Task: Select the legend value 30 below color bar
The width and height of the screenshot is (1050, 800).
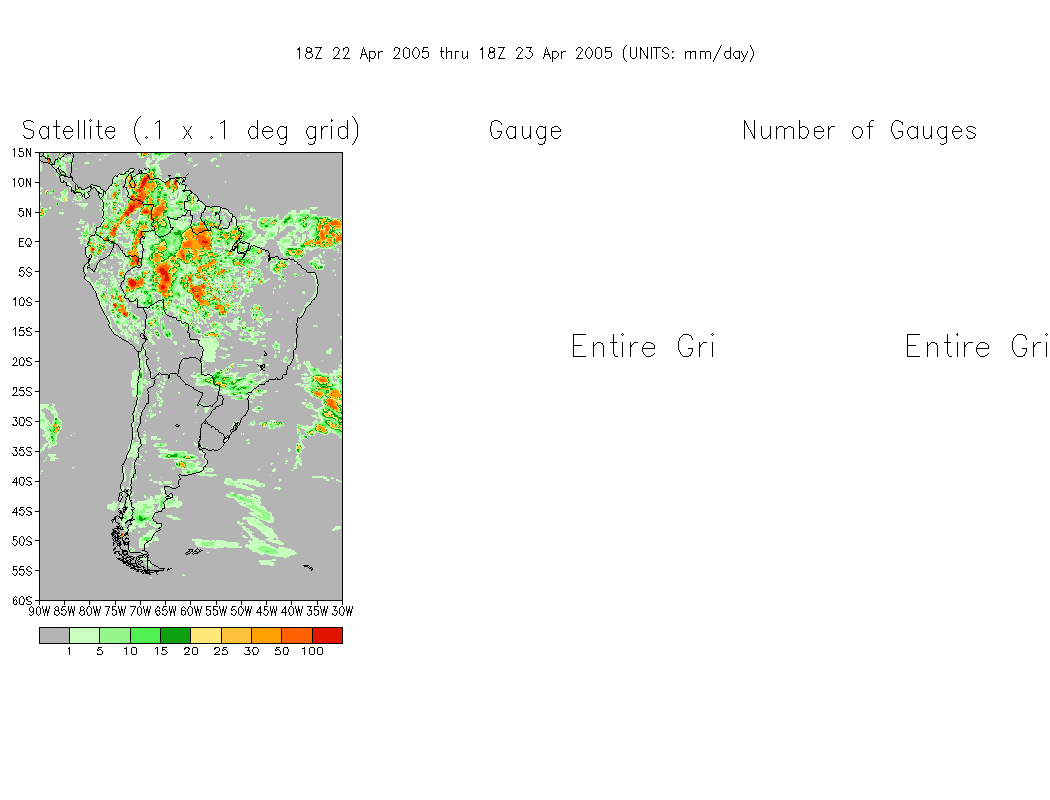Action: 251,651
